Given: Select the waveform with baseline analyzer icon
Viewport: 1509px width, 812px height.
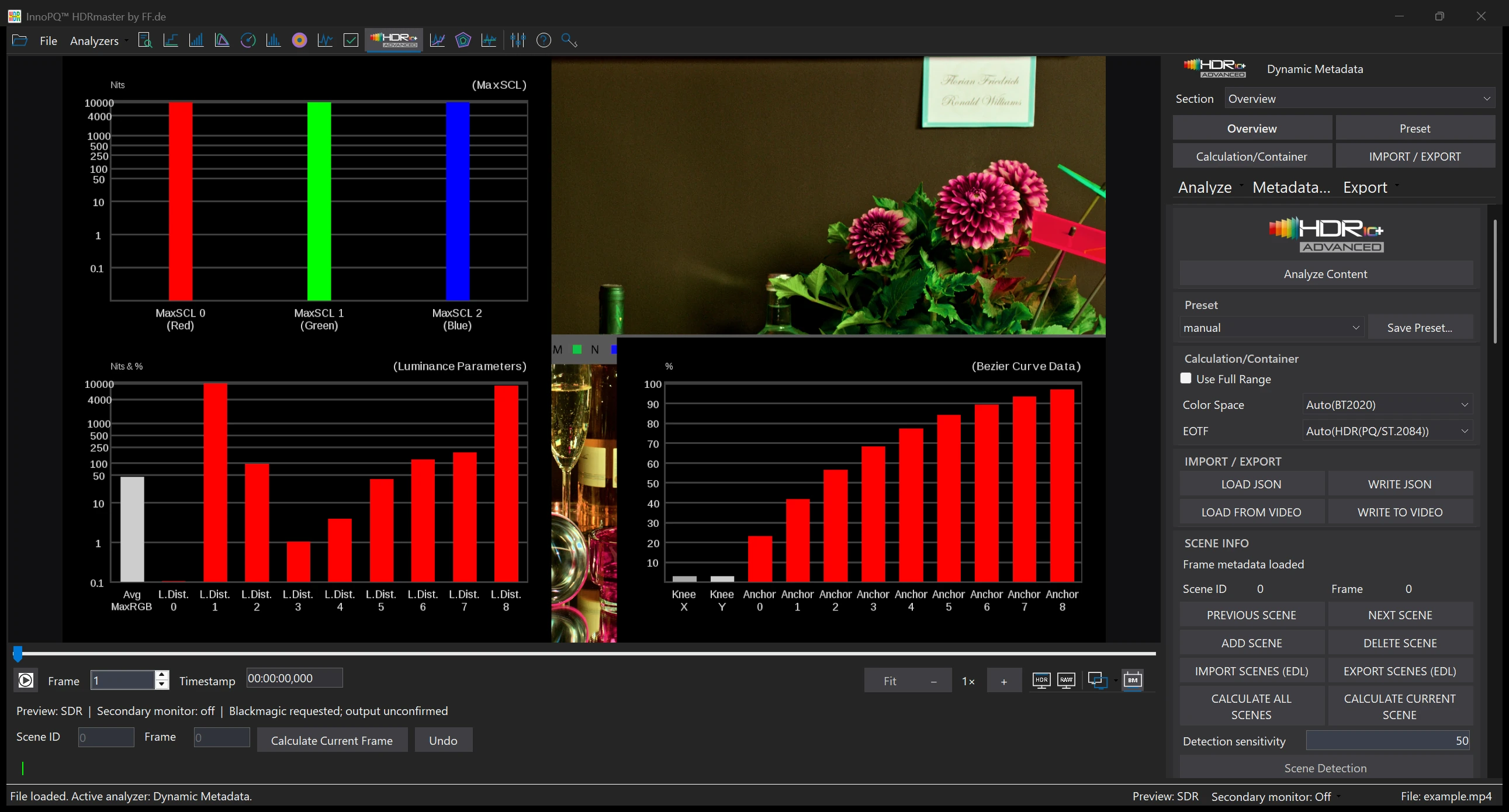Looking at the screenshot, I should tap(489, 40).
